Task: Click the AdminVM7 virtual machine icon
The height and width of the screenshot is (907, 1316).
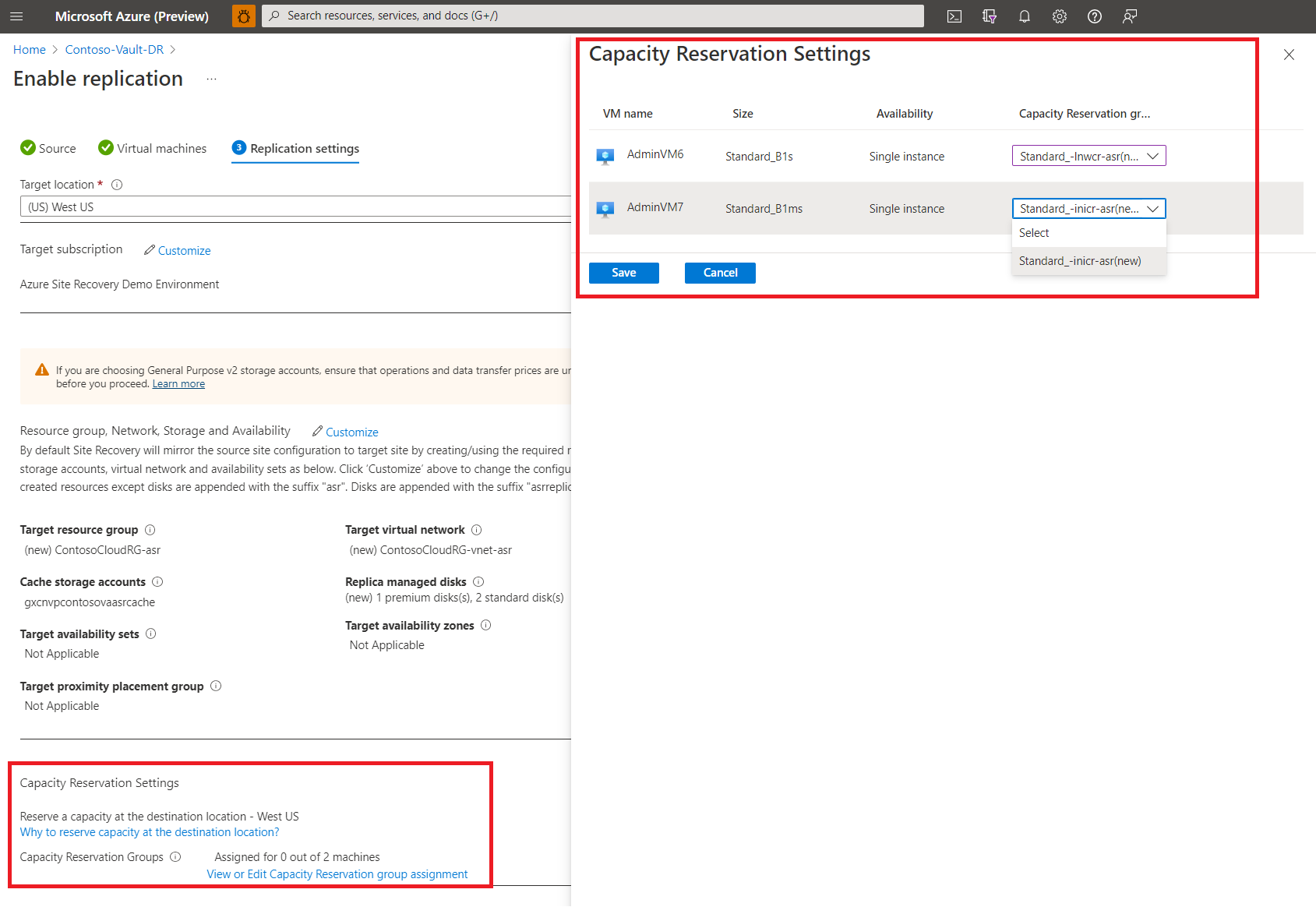Action: tap(605, 209)
